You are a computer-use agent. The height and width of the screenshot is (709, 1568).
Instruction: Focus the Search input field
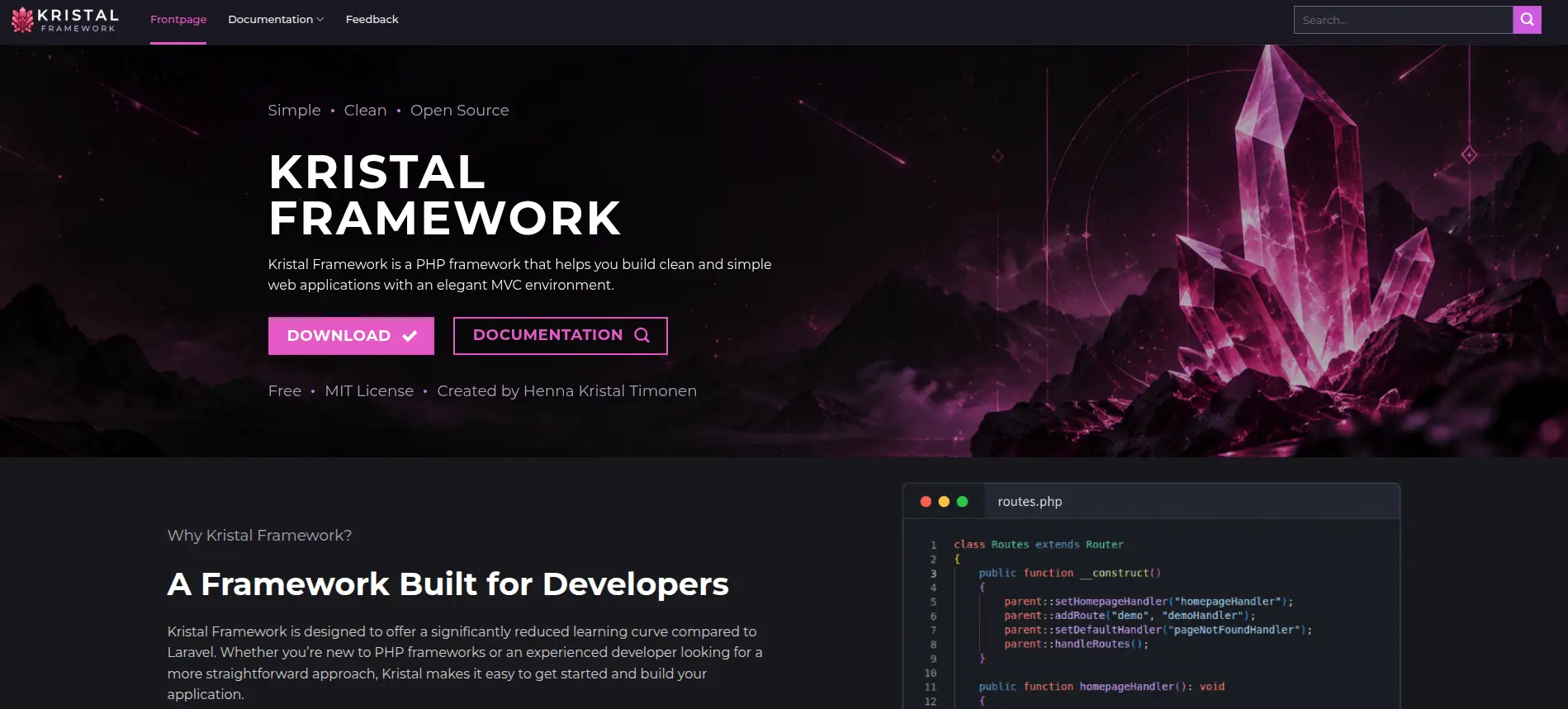[1403, 20]
